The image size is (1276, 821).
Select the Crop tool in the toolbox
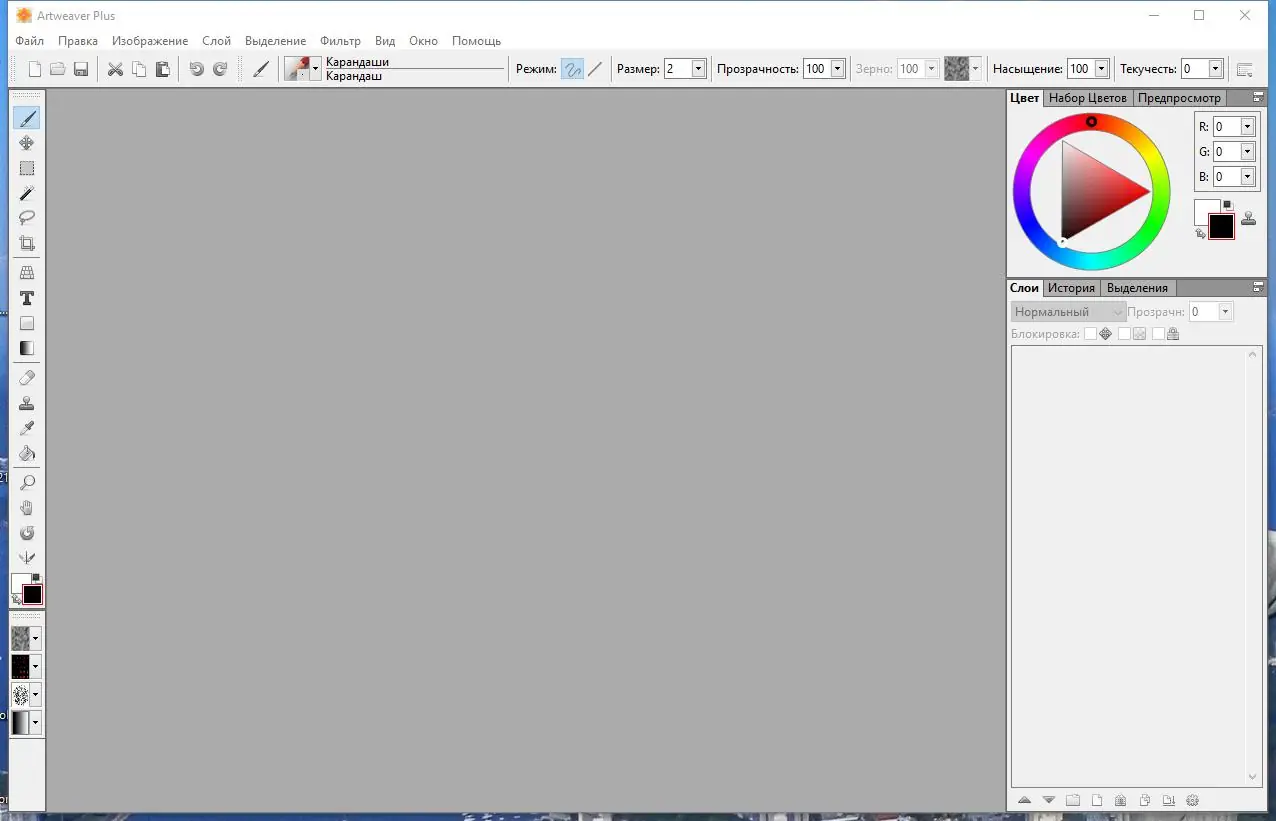coord(26,243)
